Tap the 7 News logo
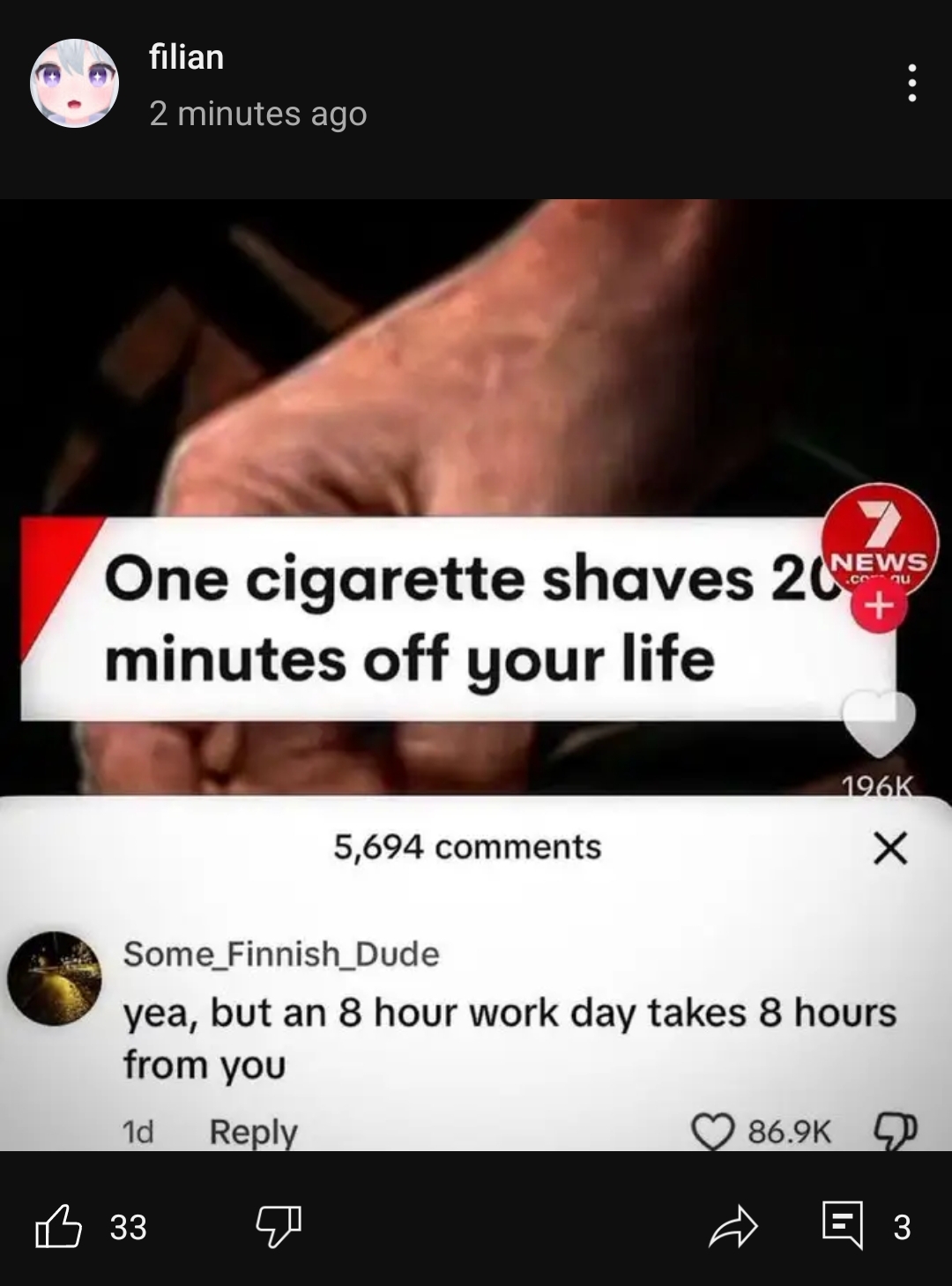The width and height of the screenshot is (952, 1286). 880,539
